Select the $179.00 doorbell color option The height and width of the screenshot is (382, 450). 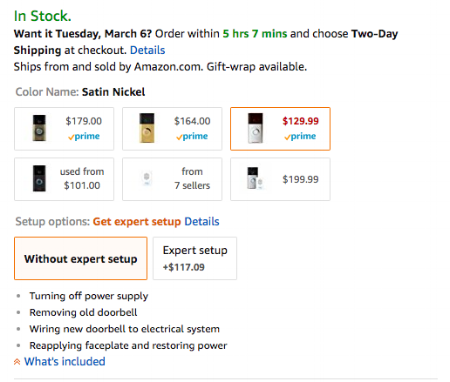coord(64,129)
